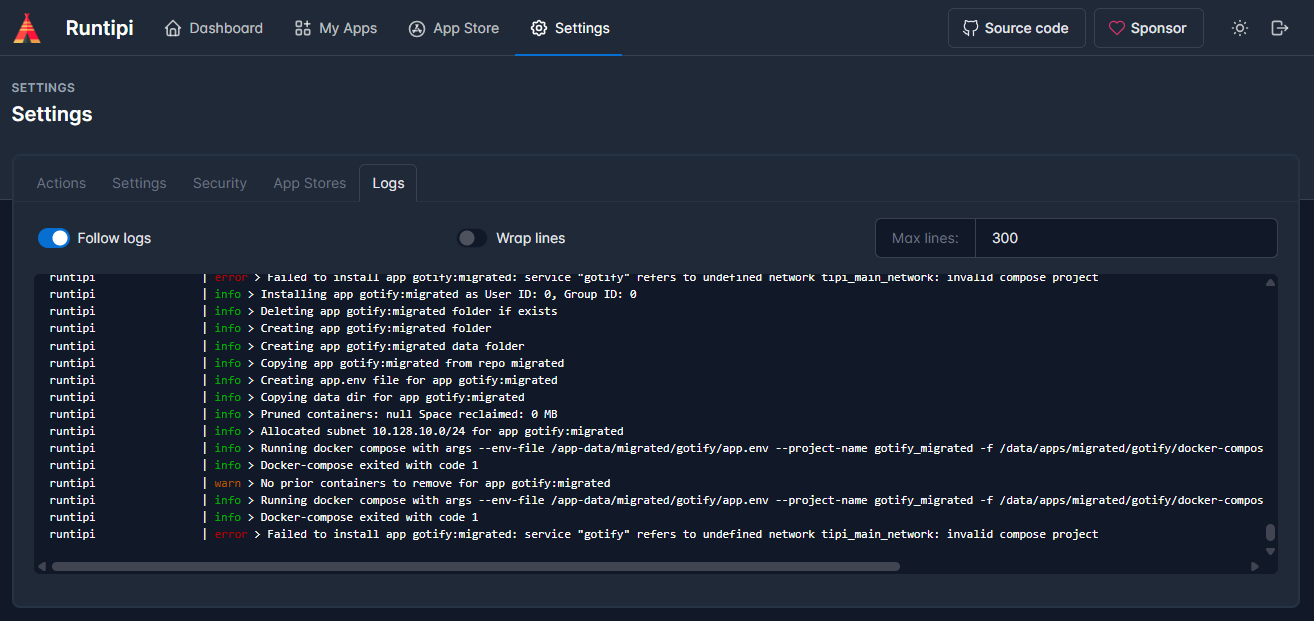Viewport: 1314px width, 621px height.
Task: Open the App Stores tab
Action: 310,183
